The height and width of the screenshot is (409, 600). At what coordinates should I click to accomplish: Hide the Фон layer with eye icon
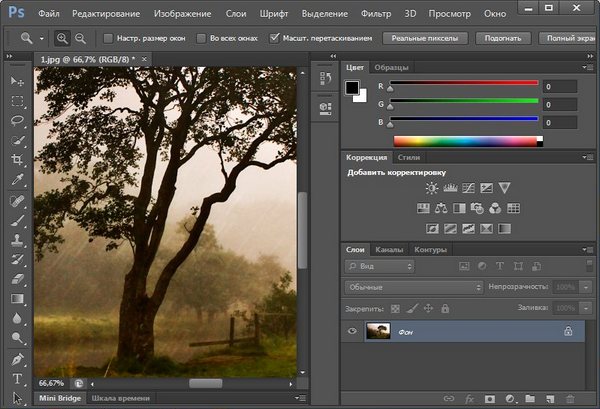351,331
